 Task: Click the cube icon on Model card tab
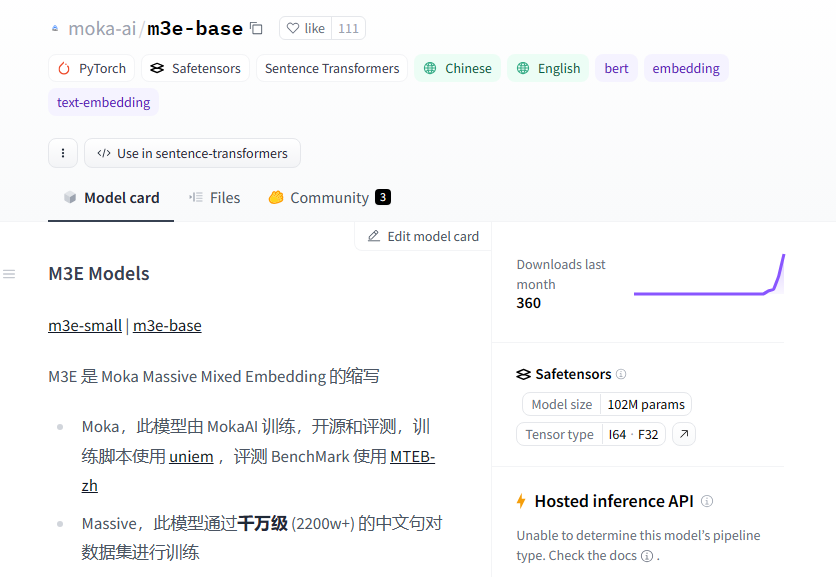pos(70,197)
